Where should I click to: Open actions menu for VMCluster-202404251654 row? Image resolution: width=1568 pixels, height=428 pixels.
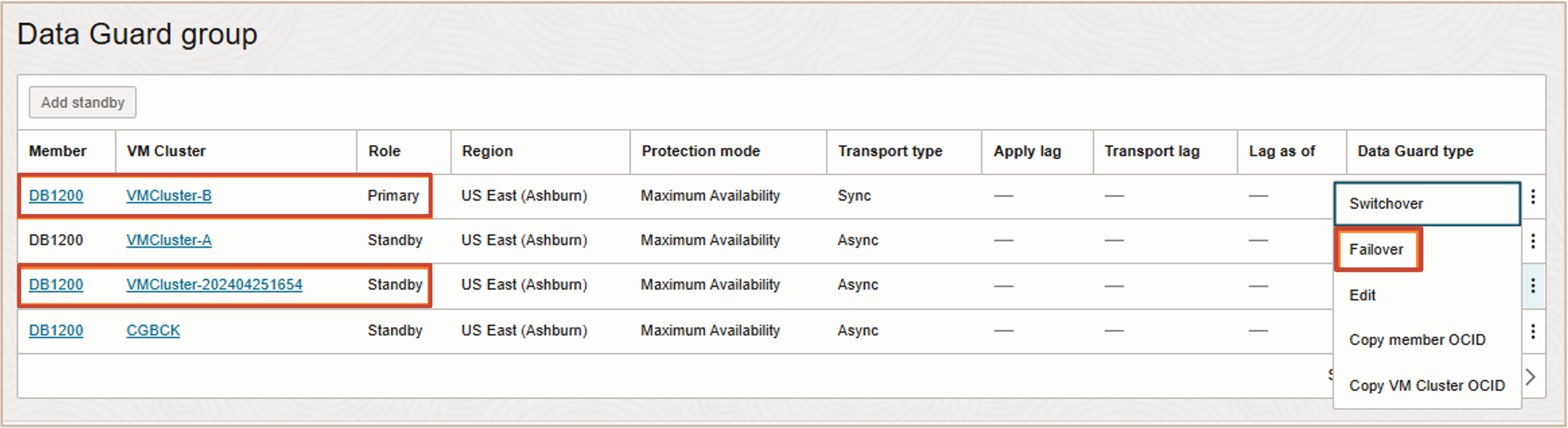point(1533,285)
